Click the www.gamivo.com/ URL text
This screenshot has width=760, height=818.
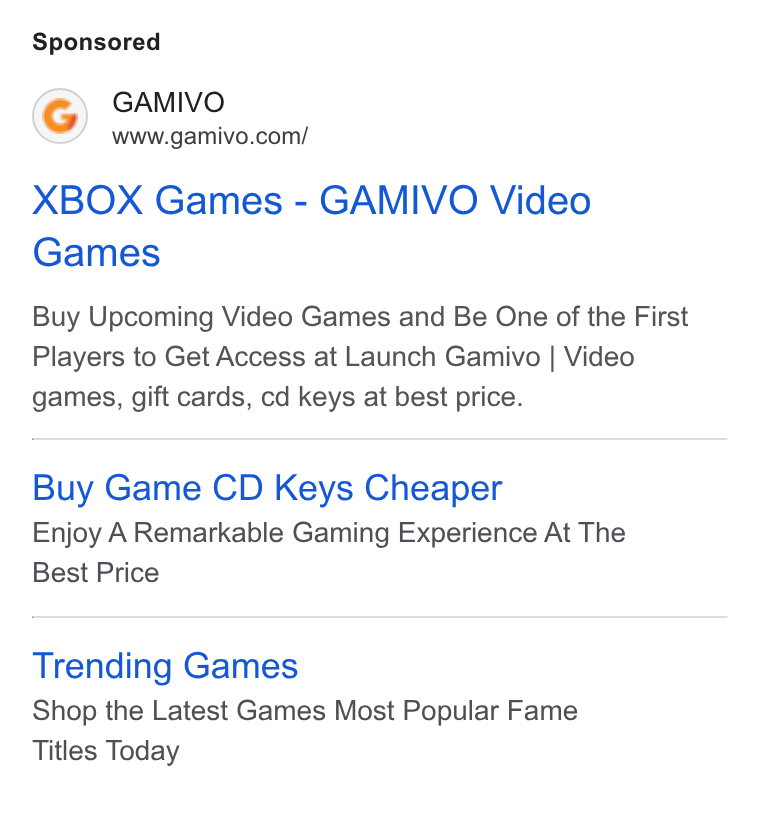click(x=210, y=137)
